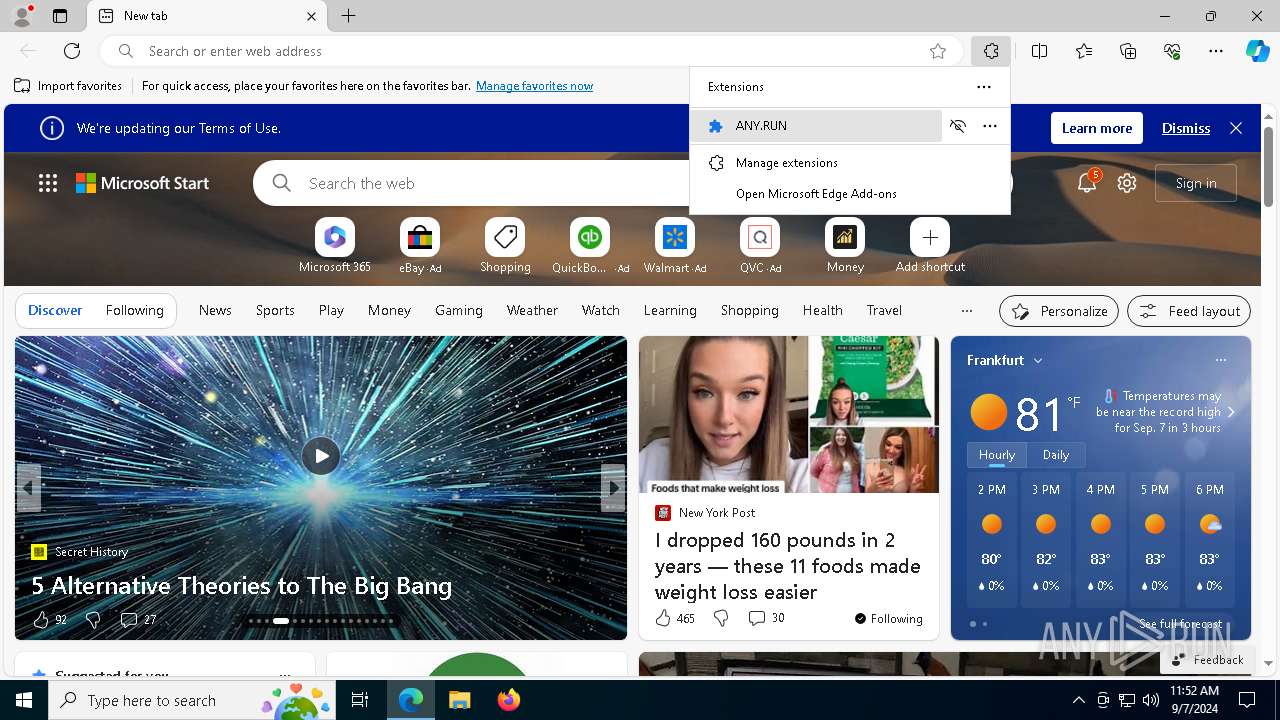
Task: Switch to Discover feed tab
Action: (55, 311)
